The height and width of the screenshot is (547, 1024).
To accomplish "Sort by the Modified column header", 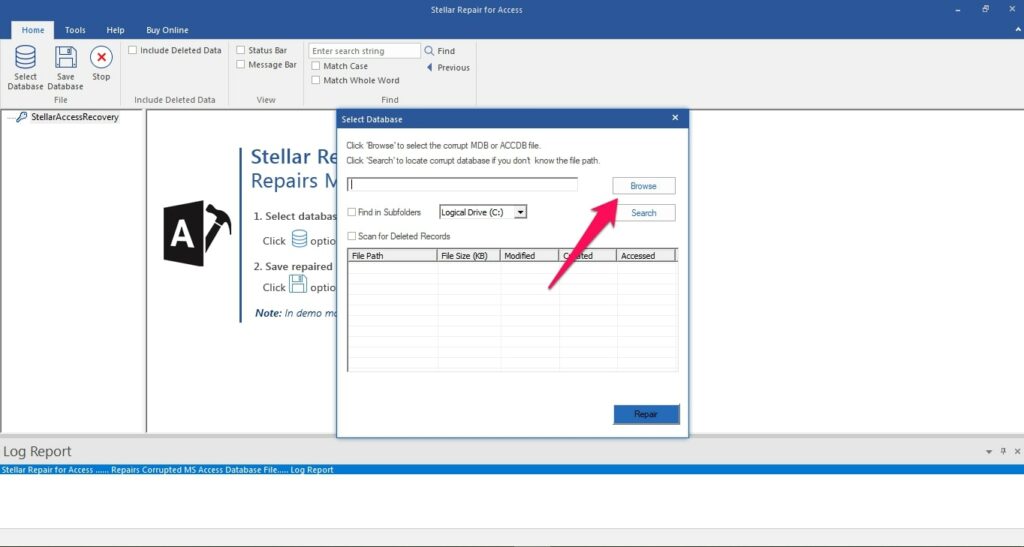I will click(529, 256).
